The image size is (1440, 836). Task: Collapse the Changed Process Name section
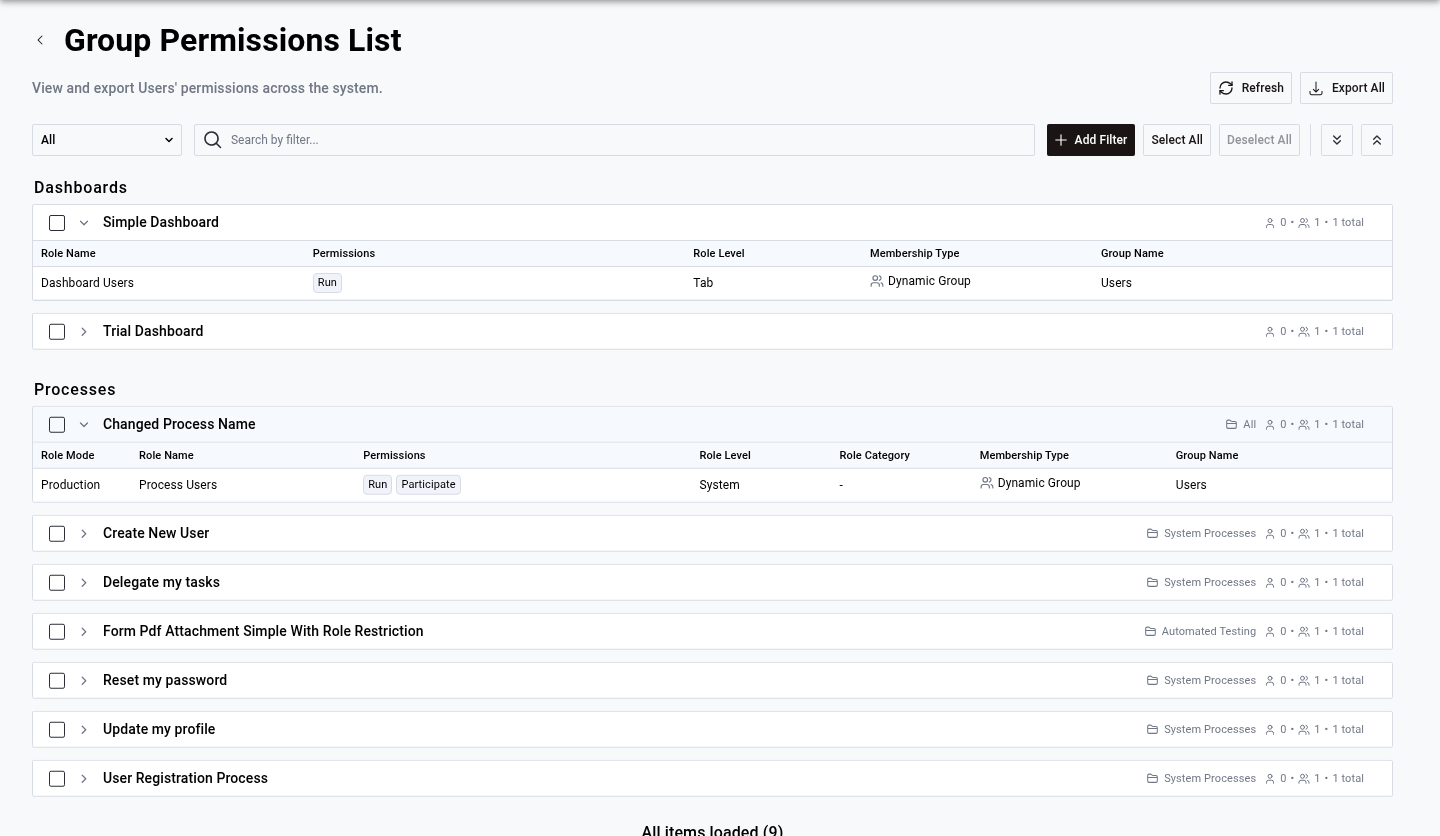(x=84, y=424)
